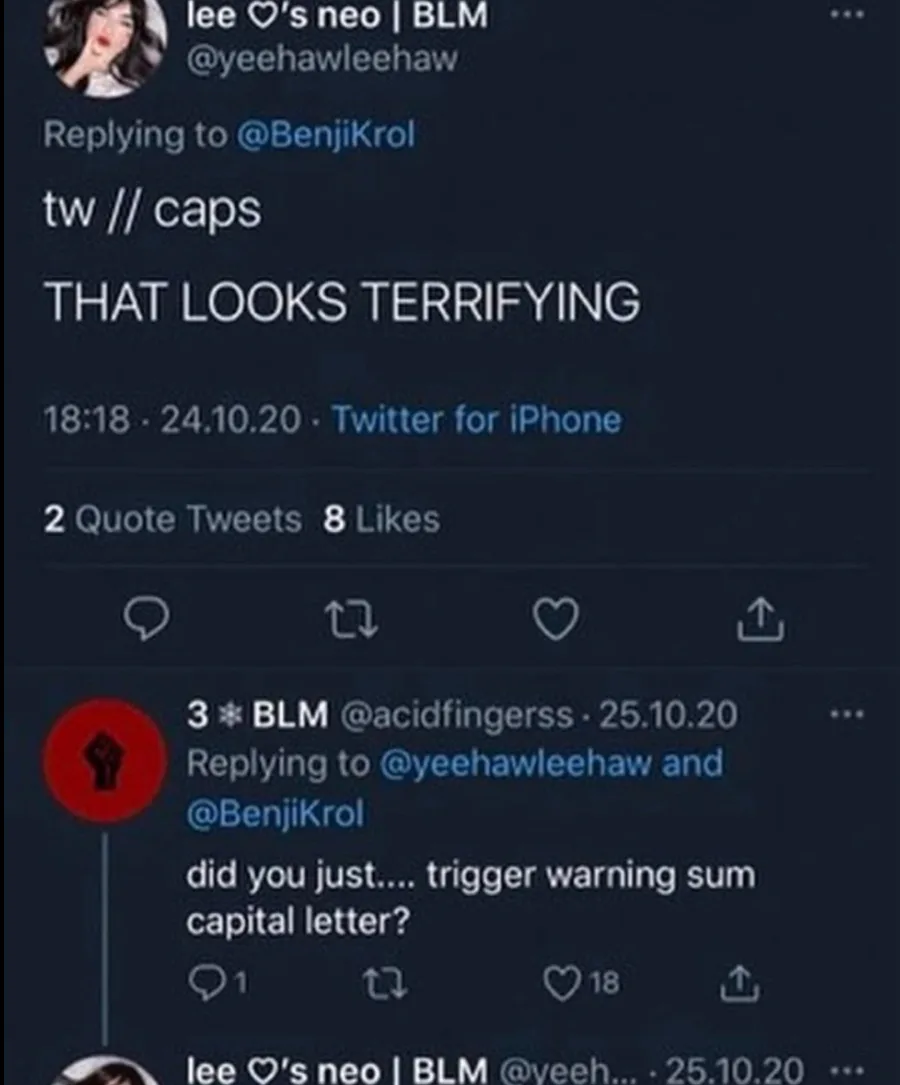Screen dimensions: 900x1085
Task: Like the main tweet with the heart icon
Action: (x=553, y=622)
